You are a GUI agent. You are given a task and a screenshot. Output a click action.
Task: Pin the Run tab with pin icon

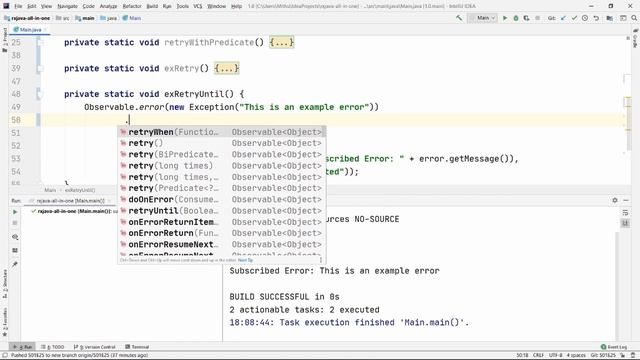(15, 264)
